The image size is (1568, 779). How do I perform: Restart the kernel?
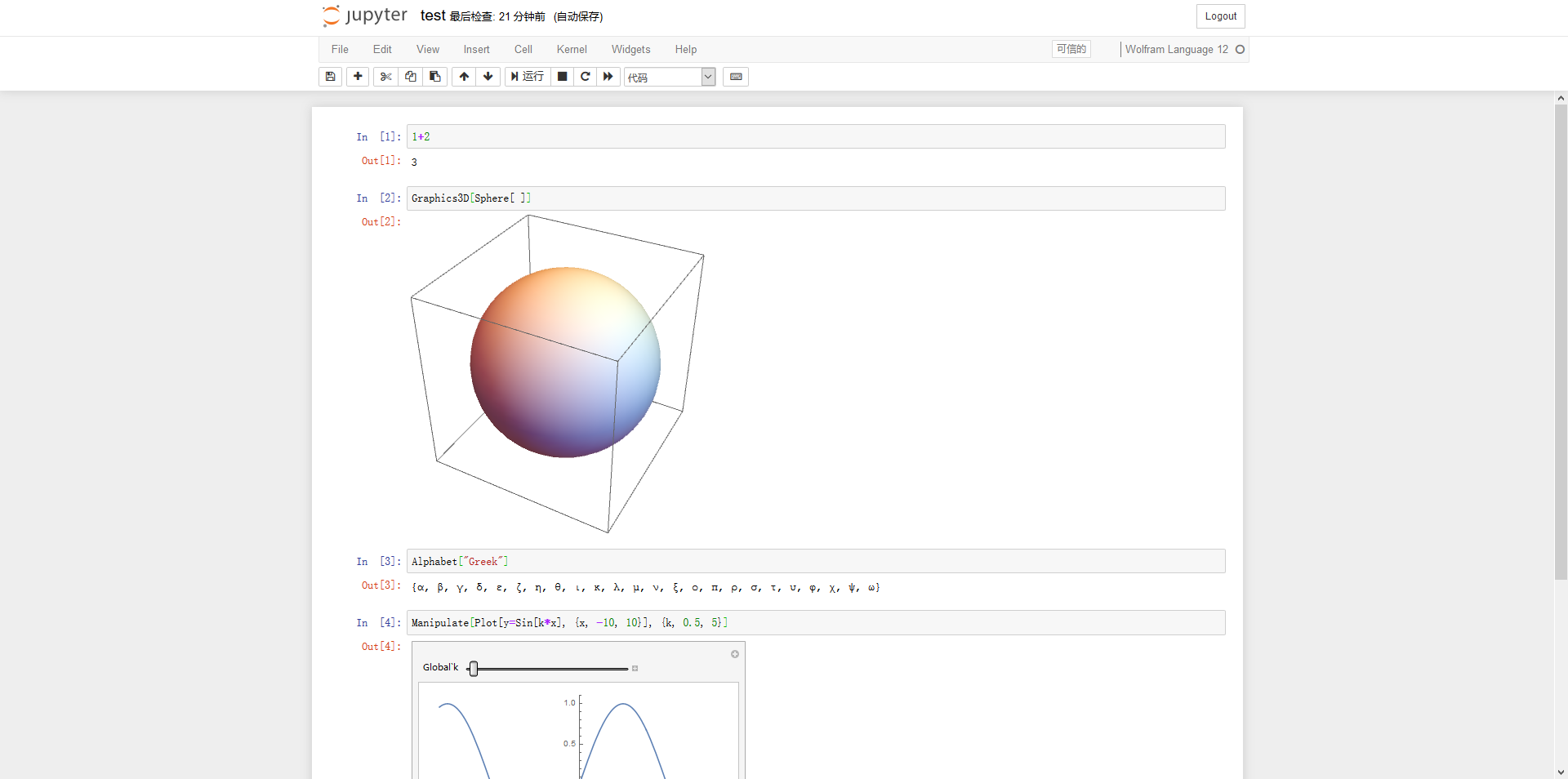585,77
